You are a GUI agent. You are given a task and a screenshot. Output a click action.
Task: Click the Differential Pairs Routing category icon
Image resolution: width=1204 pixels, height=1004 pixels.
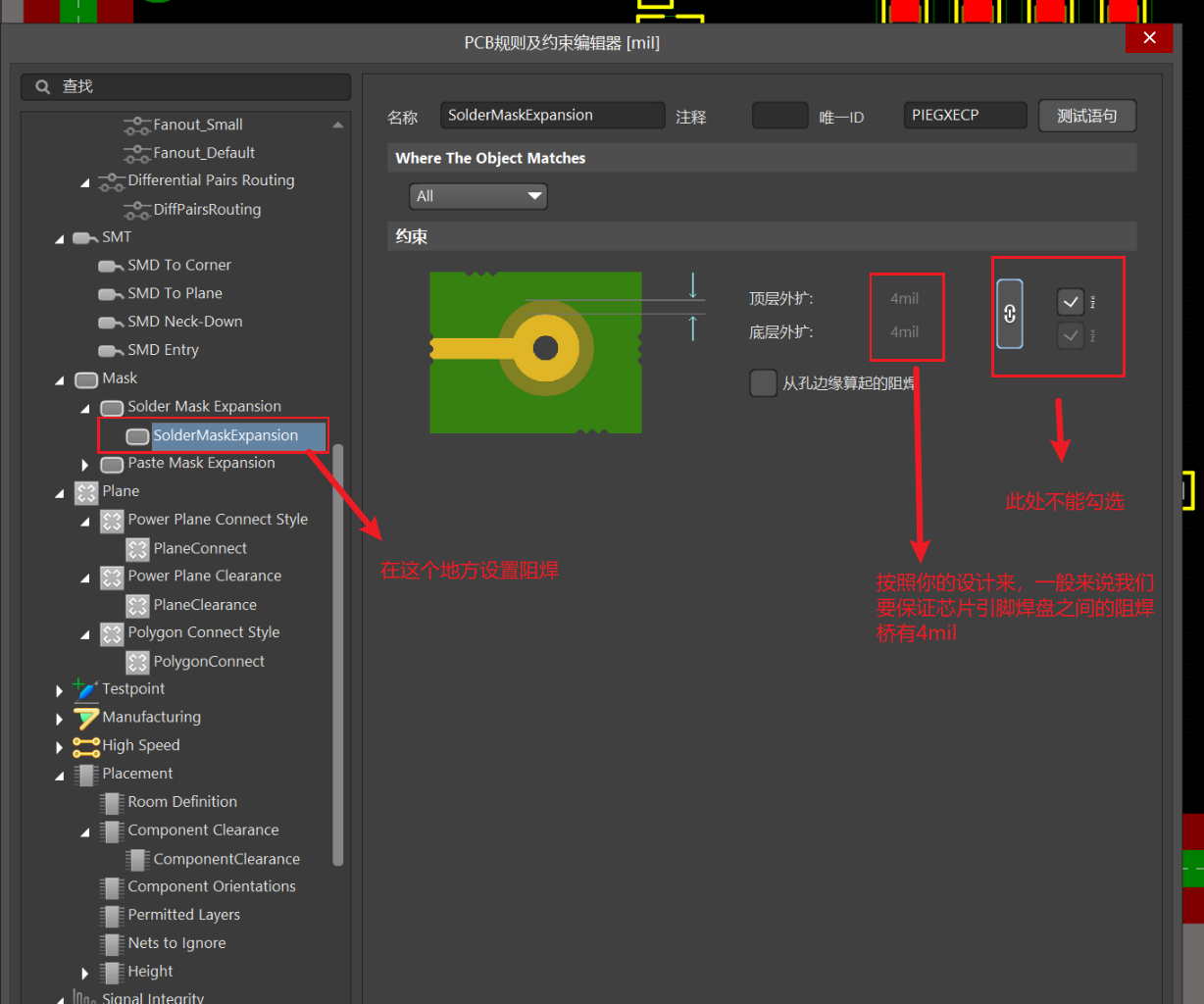click(112, 181)
